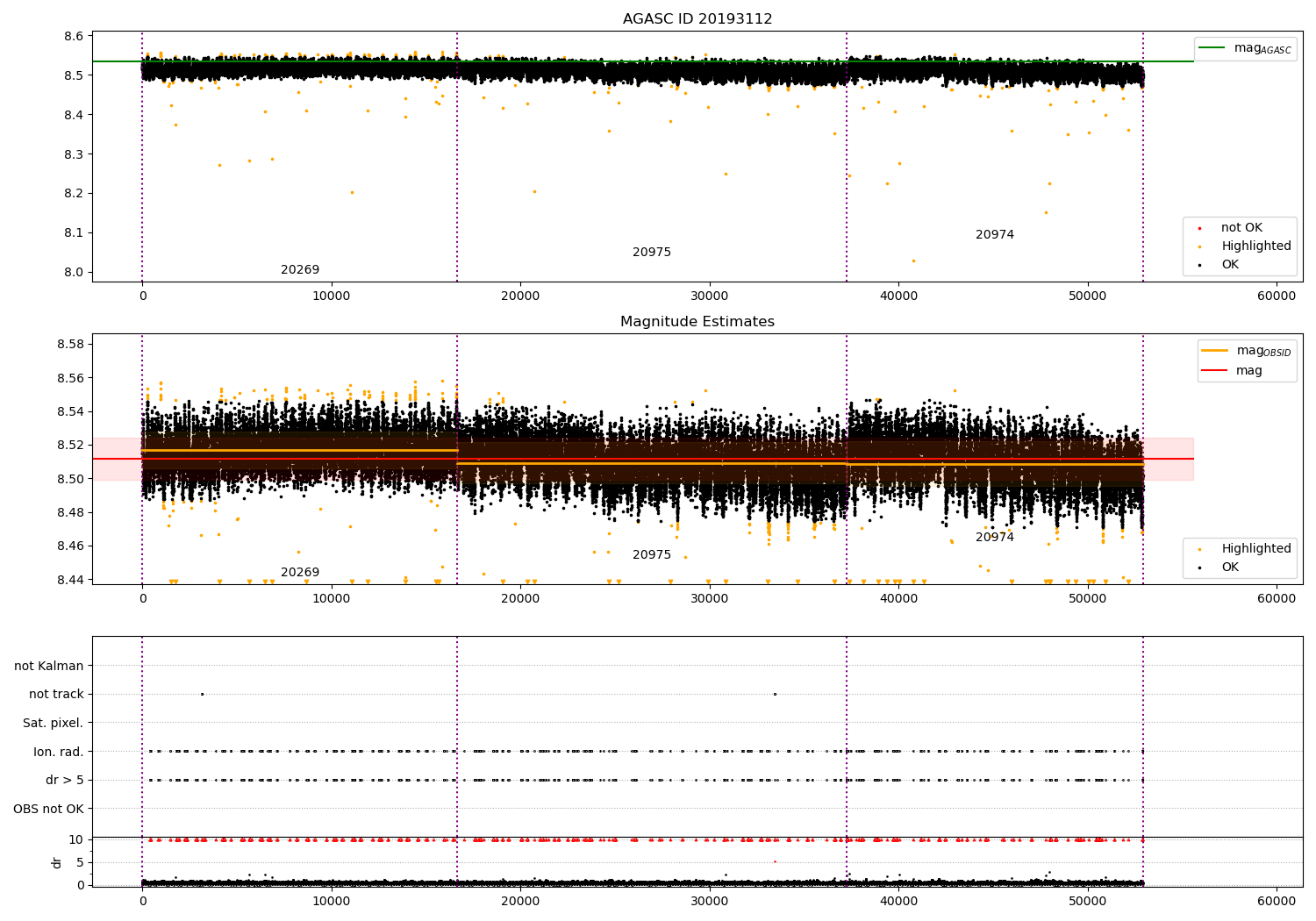Click the outlier point near 8.03 in top plot

(x=913, y=261)
